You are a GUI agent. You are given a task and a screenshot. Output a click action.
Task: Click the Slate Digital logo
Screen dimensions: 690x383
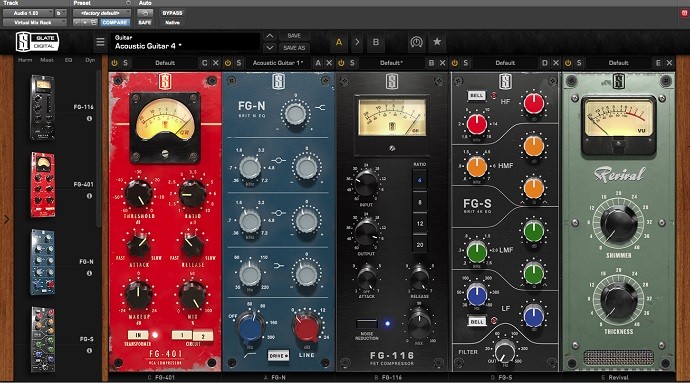click(37, 42)
